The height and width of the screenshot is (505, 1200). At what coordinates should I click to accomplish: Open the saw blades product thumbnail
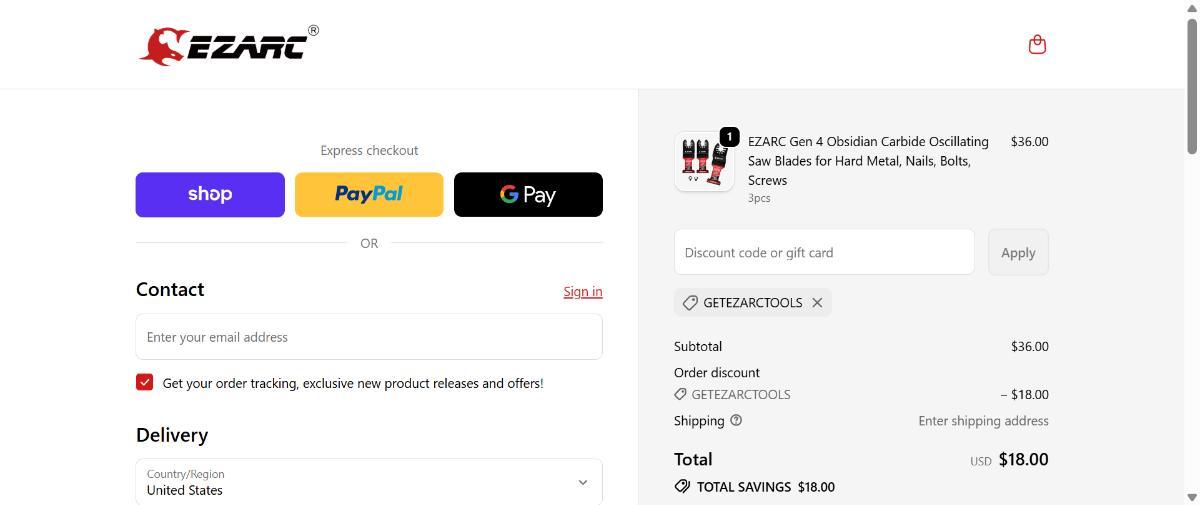click(704, 162)
